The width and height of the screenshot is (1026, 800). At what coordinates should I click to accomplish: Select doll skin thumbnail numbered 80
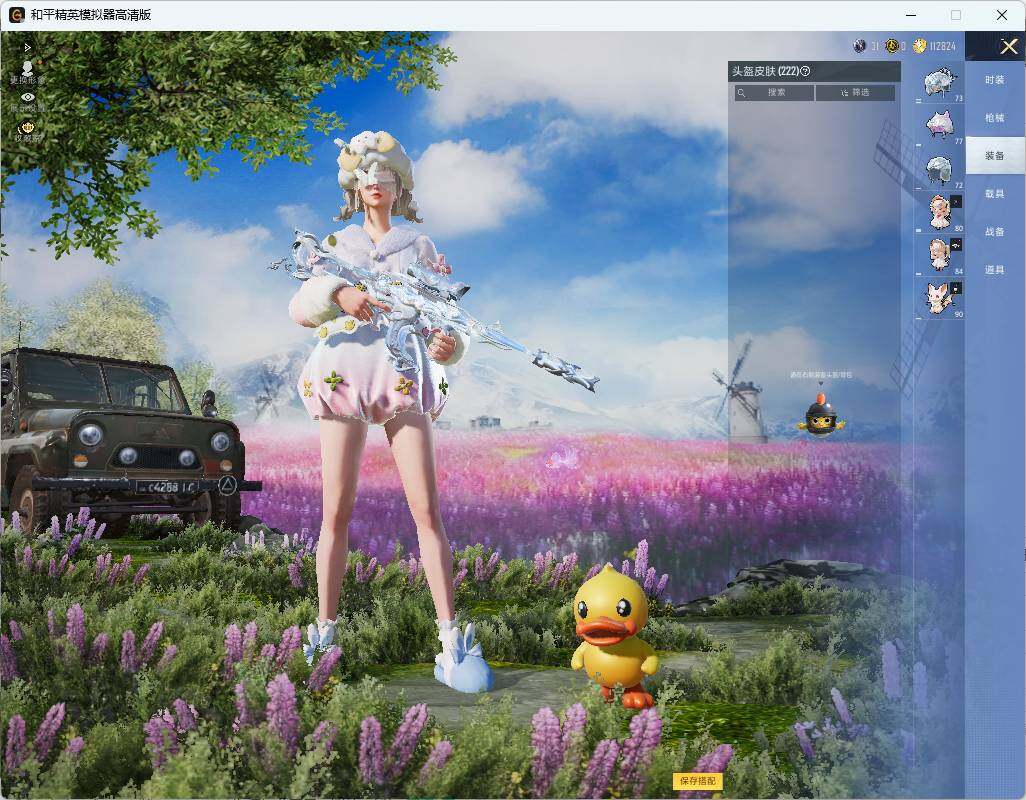coord(940,213)
